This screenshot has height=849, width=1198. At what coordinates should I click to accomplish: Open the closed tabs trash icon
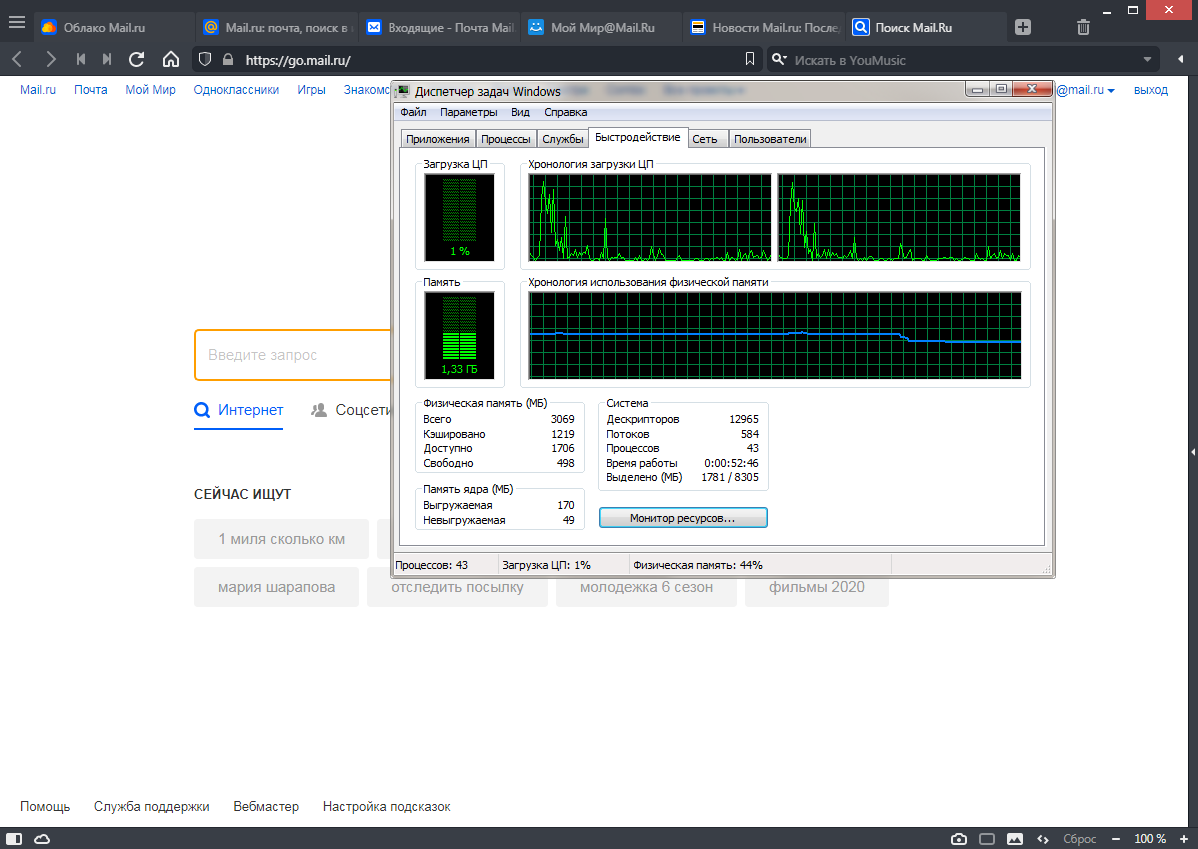pos(1083,28)
